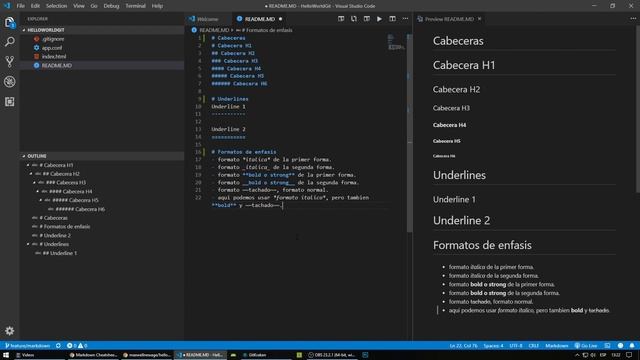
Task: Click the split editor right icon
Action: click(392, 19)
